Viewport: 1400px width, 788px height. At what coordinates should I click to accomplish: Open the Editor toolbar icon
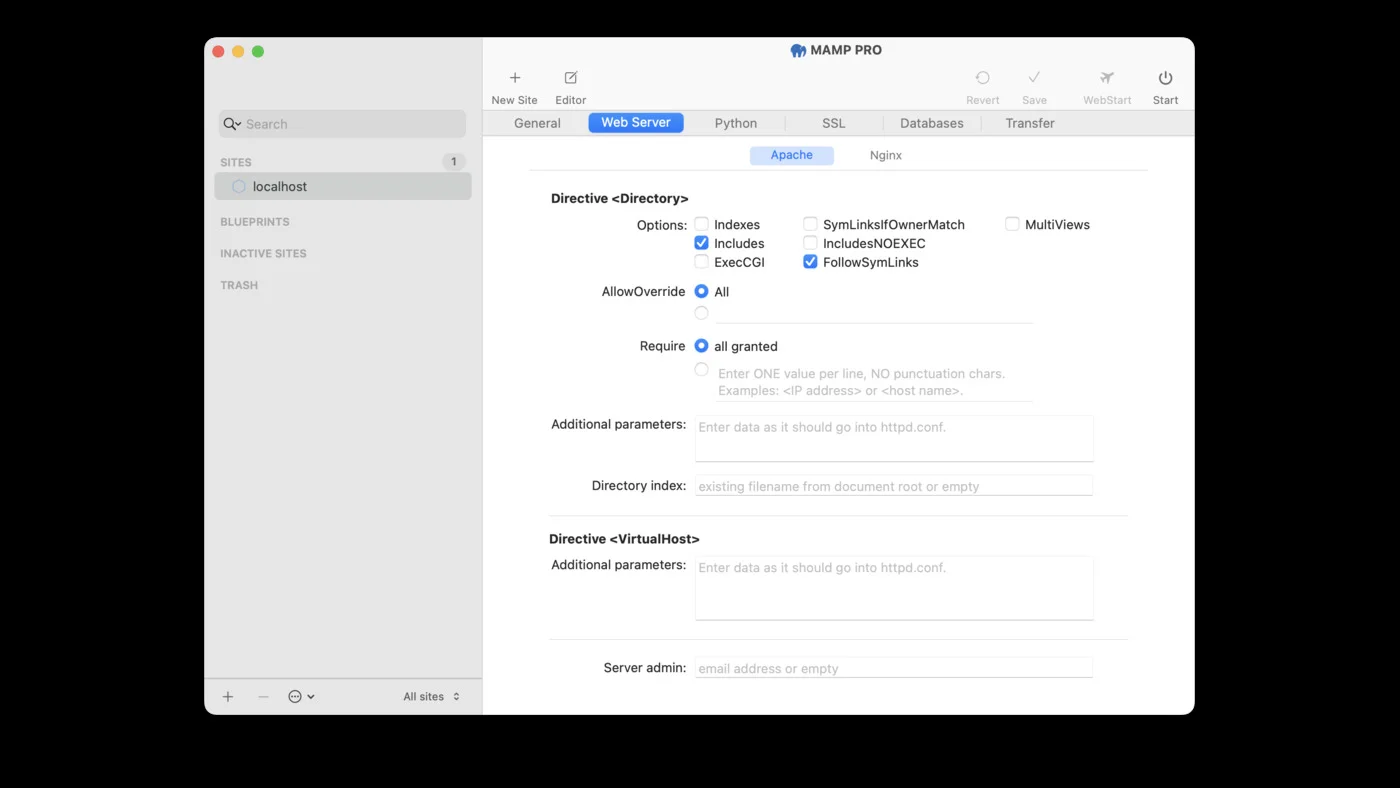[571, 78]
